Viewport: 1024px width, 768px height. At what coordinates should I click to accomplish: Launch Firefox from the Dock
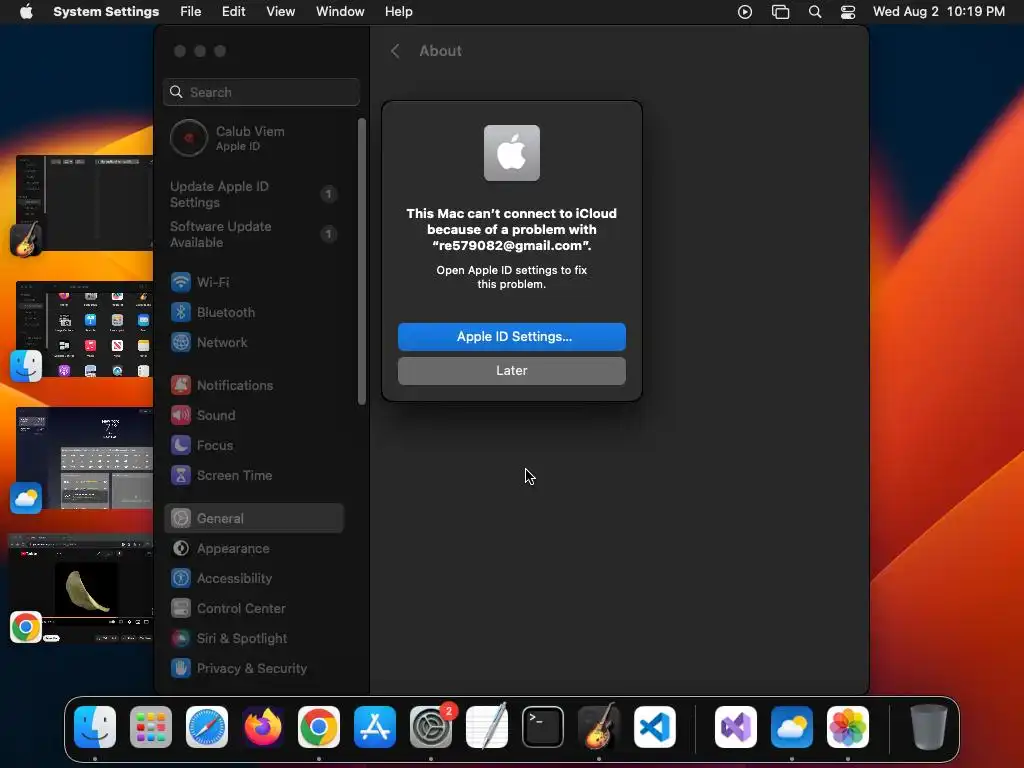point(263,727)
